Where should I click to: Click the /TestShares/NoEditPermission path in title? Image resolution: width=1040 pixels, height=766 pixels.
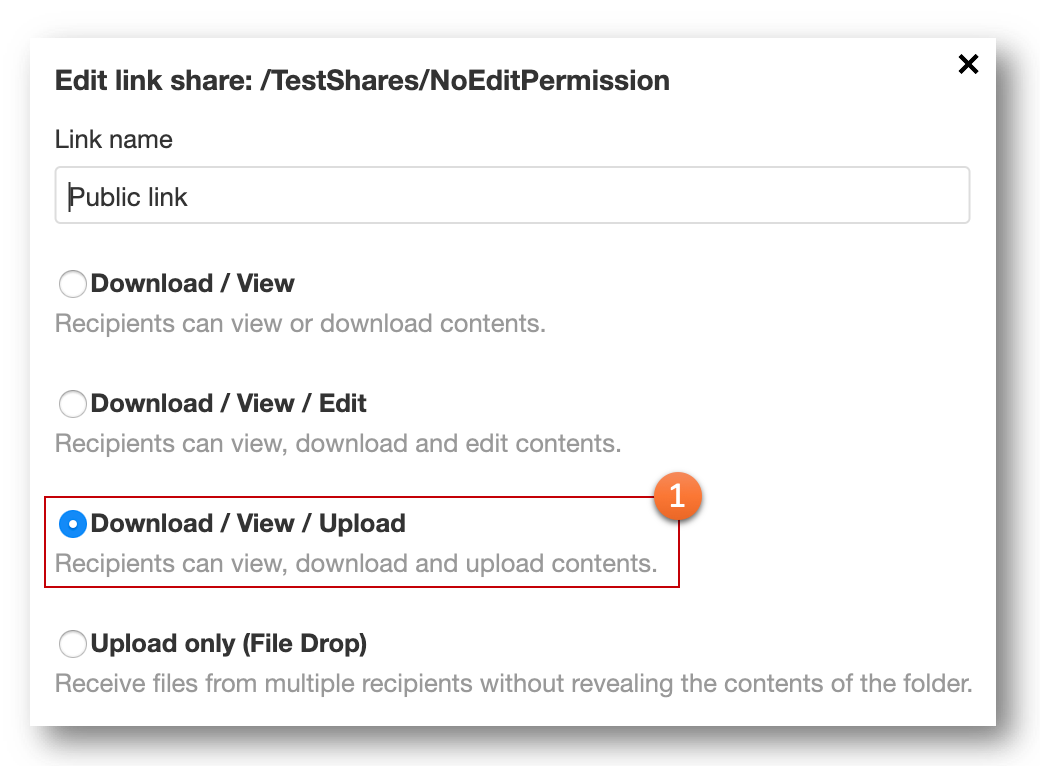click(465, 80)
